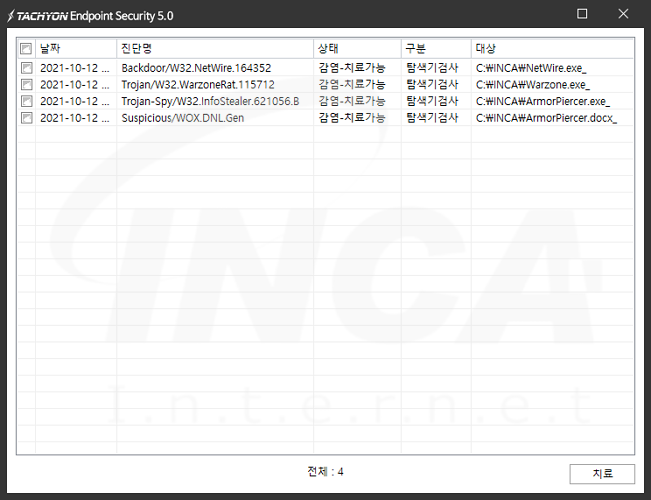
Task: Click the 감염-치료가능 status in NetWire row
Action: pyautogui.click(x=352, y=68)
